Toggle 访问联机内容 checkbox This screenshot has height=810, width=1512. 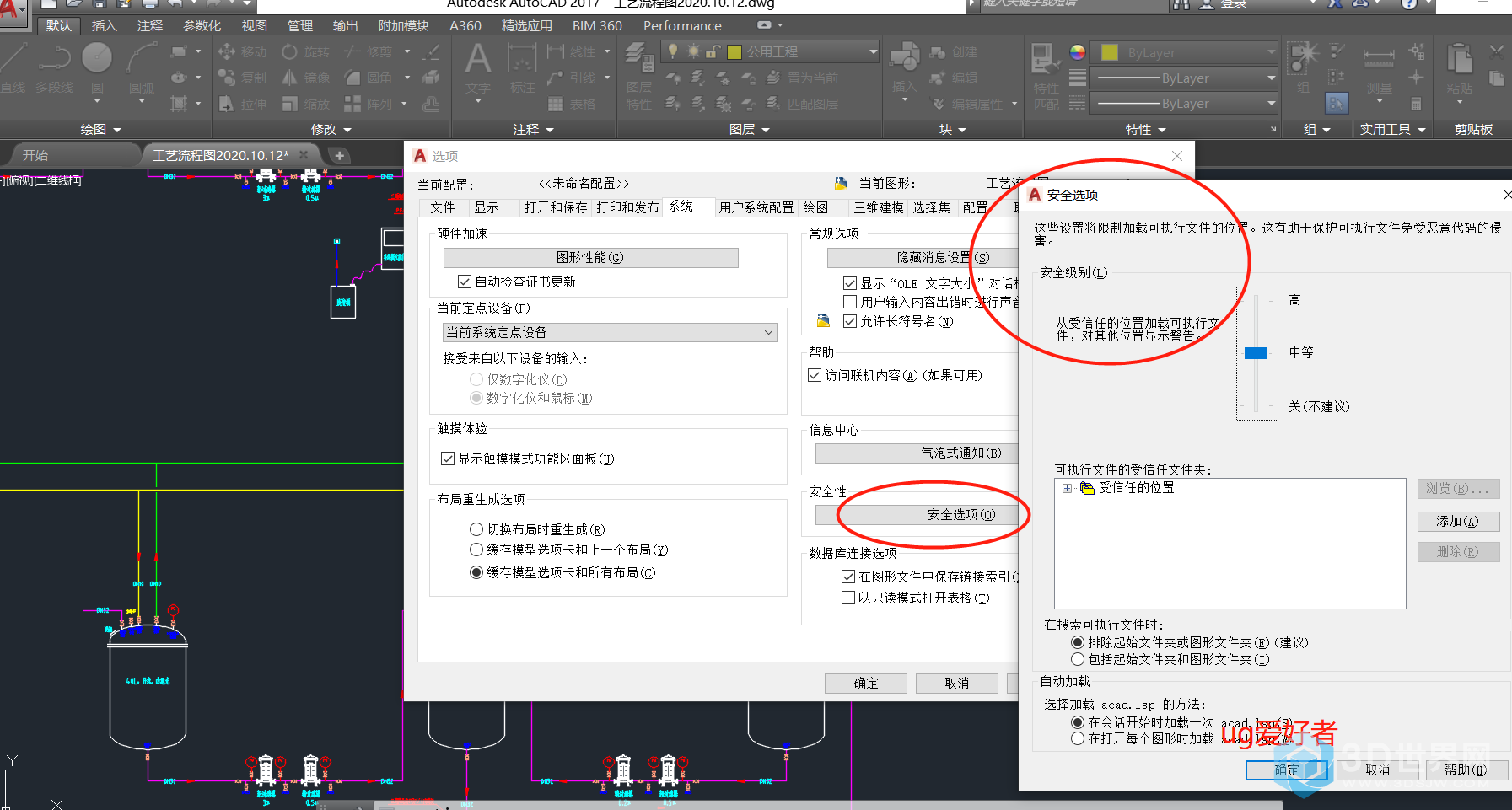point(815,375)
